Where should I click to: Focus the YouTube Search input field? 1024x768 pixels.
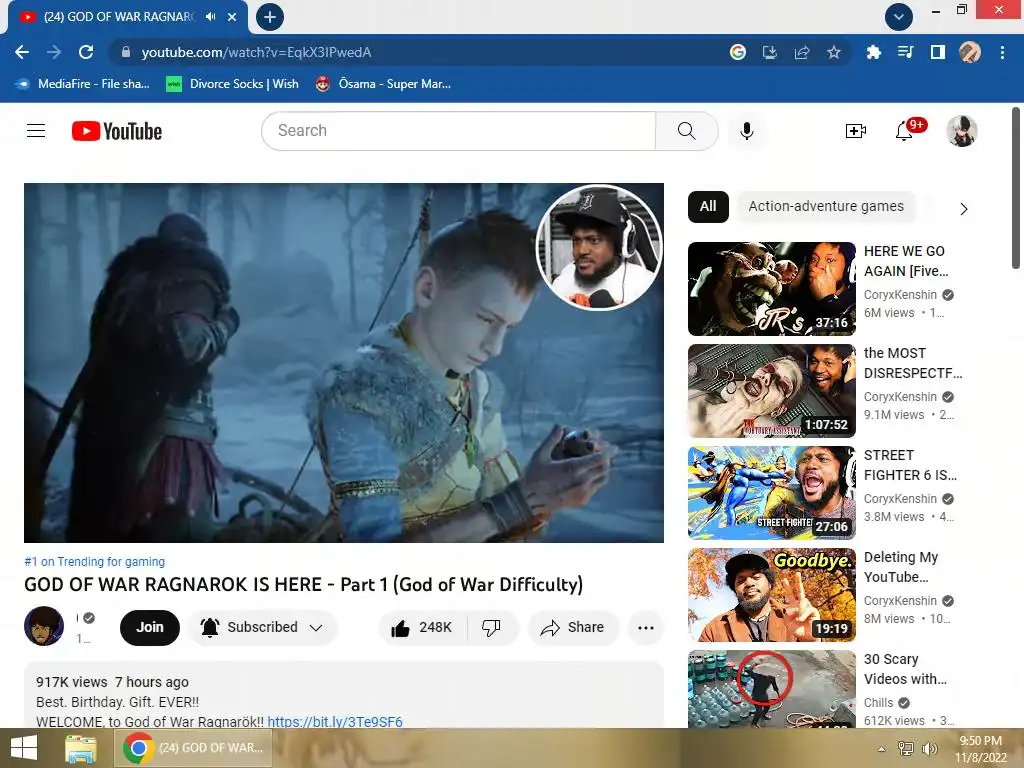click(x=458, y=131)
